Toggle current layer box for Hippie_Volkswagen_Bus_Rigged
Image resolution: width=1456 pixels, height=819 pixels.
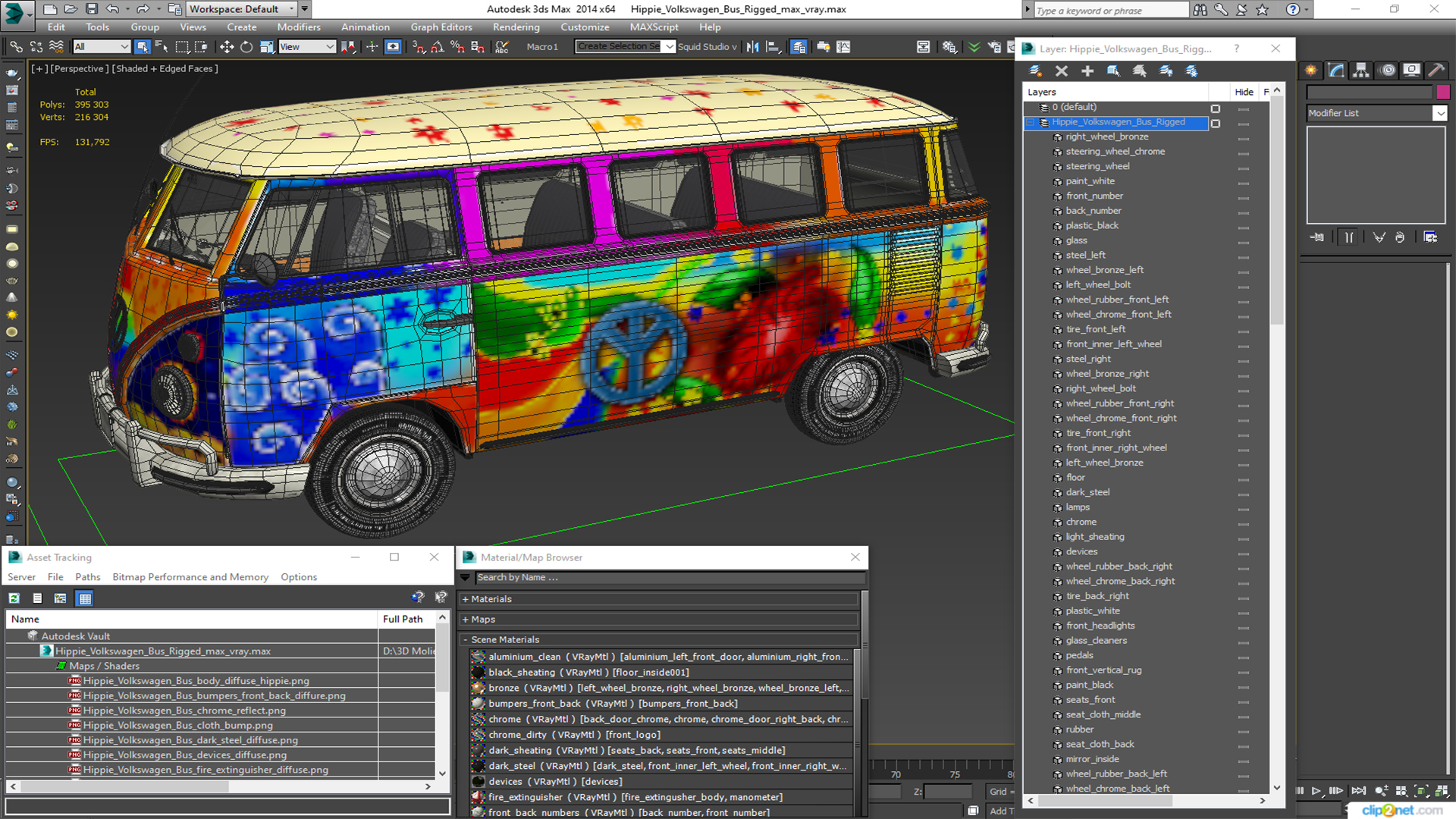tap(1216, 124)
